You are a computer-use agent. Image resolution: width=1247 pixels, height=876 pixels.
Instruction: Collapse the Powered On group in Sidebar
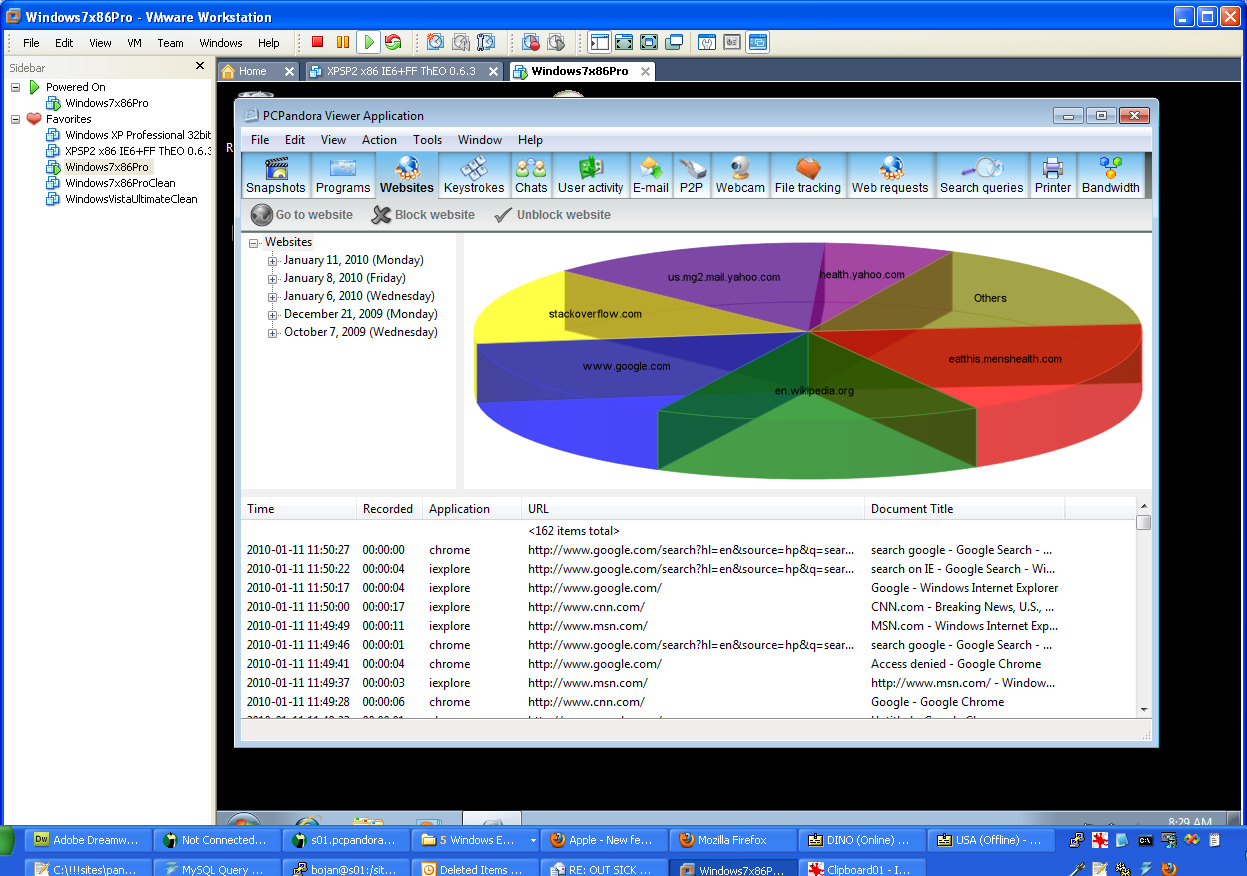(16, 87)
